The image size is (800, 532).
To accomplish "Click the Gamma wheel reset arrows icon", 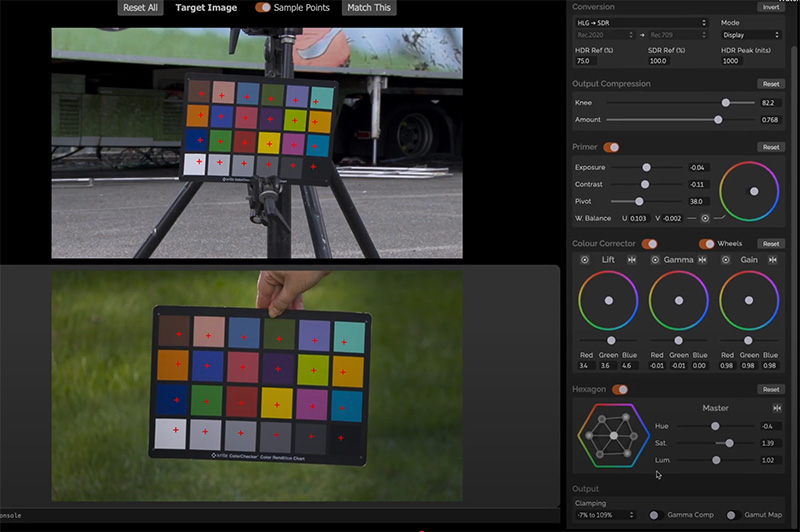I will (x=702, y=259).
